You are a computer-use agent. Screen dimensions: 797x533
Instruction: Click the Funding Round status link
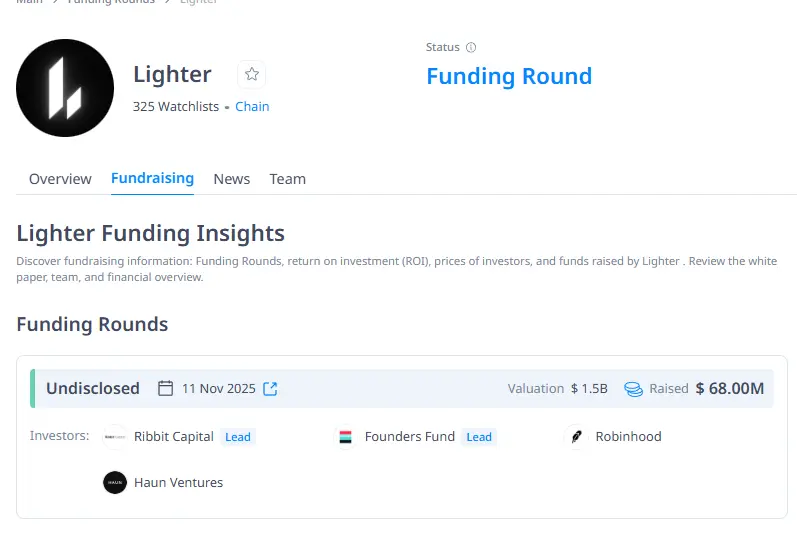[x=509, y=76]
